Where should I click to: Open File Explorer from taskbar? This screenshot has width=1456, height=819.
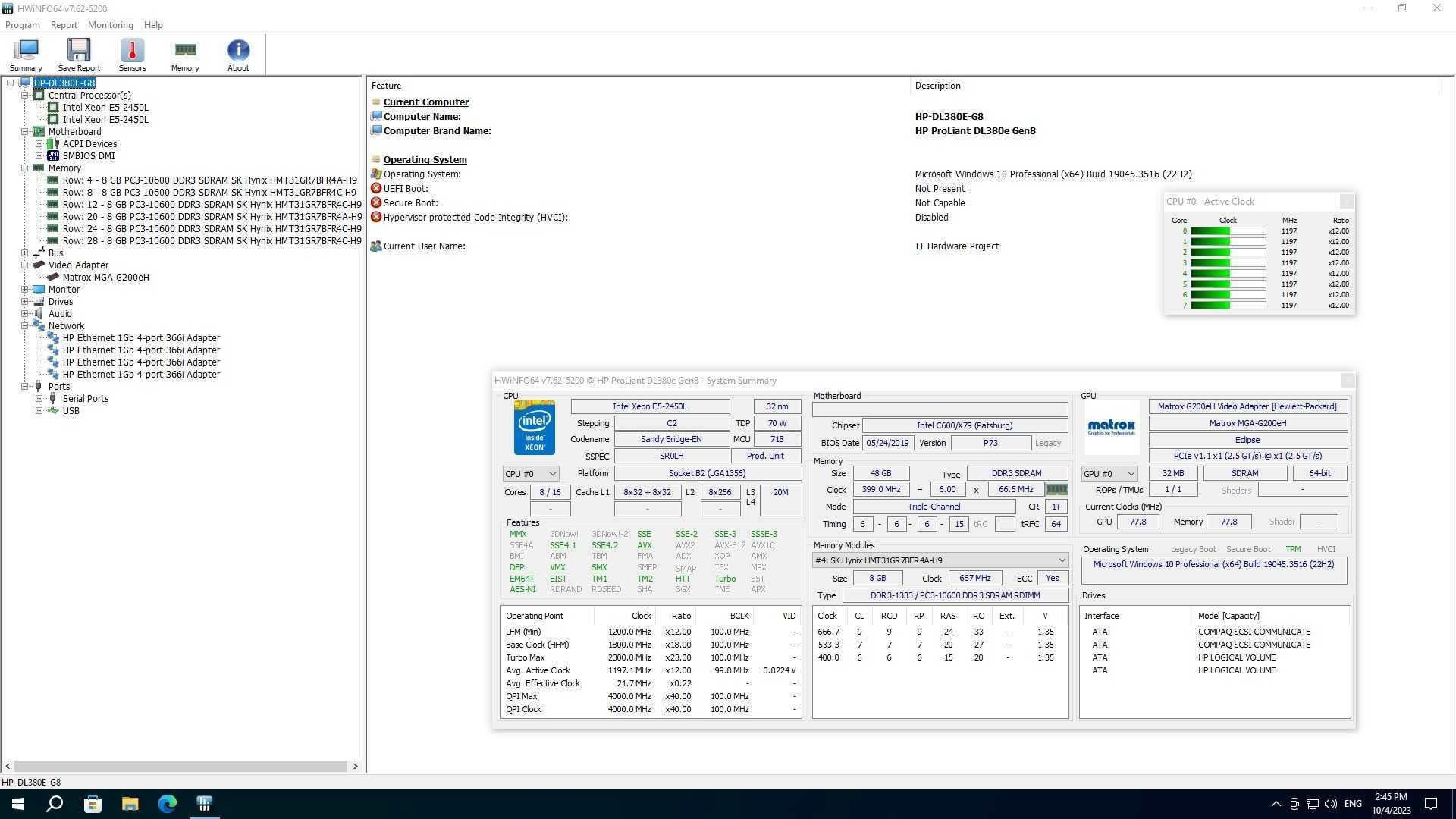pos(130,804)
